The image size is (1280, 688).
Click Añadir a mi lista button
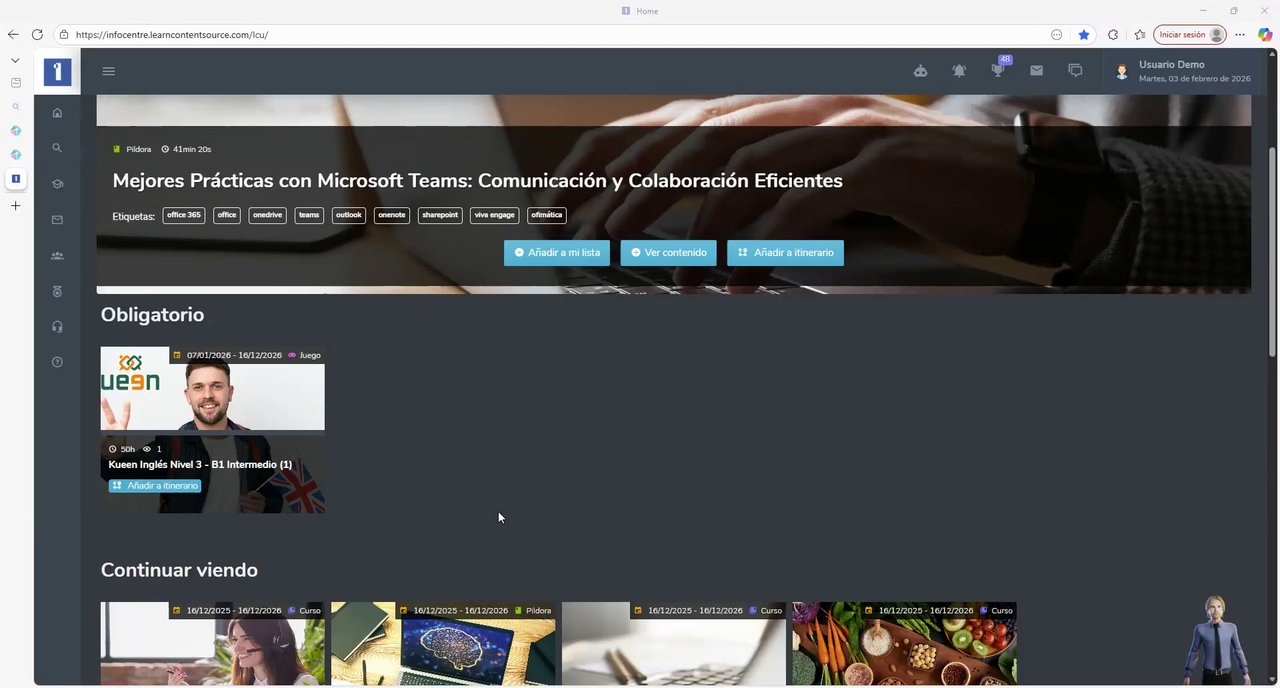point(557,253)
